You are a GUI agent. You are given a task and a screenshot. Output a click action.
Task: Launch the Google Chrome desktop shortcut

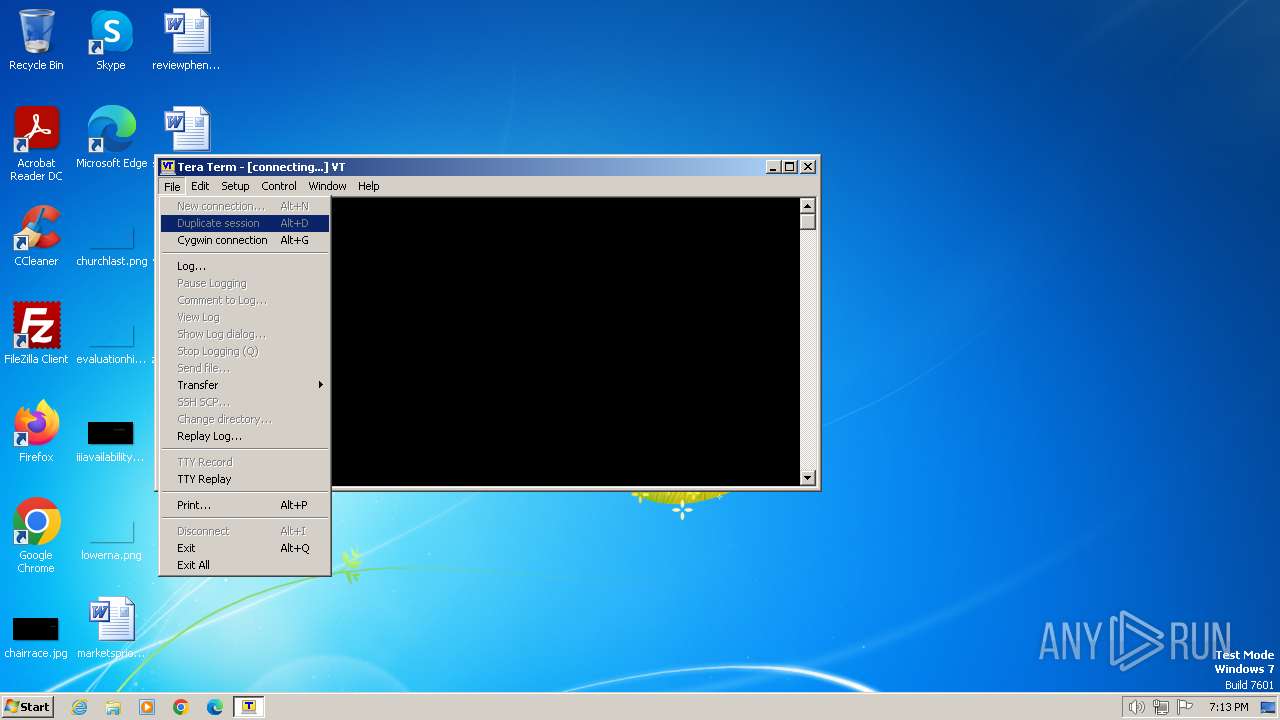tap(36, 536)
